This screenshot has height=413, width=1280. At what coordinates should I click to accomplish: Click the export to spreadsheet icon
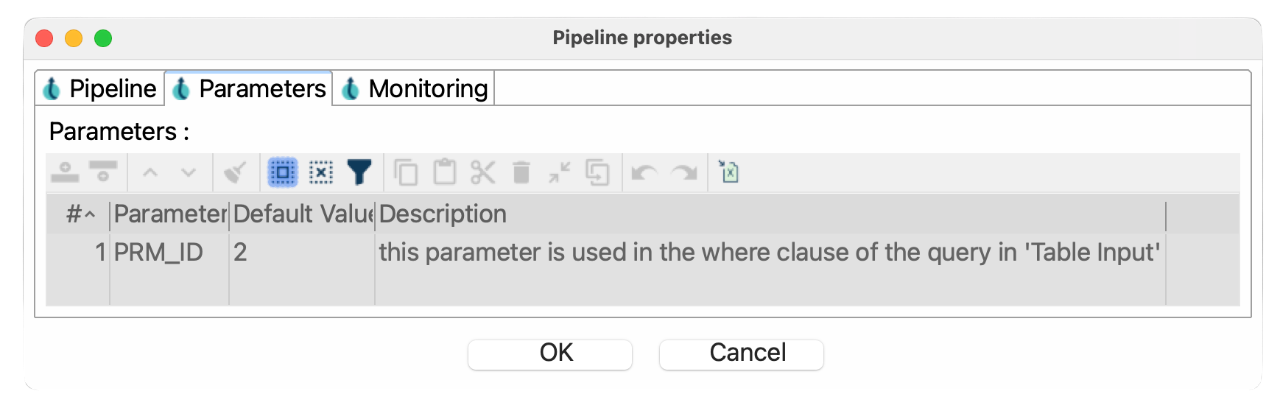(x=729, y=173)
